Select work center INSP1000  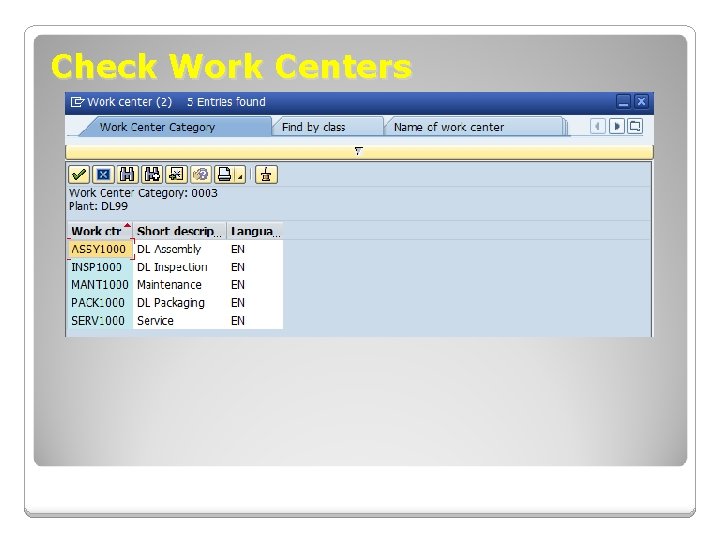pyautogui.click(x=100, y=267)
